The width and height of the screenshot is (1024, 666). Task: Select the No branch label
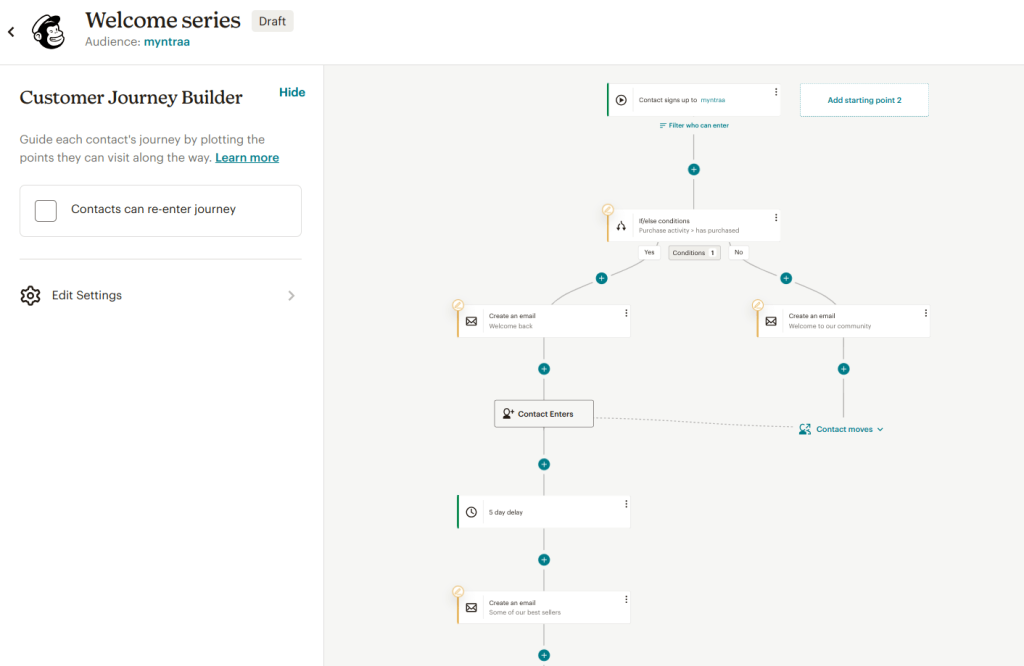[x=739, y=252]
